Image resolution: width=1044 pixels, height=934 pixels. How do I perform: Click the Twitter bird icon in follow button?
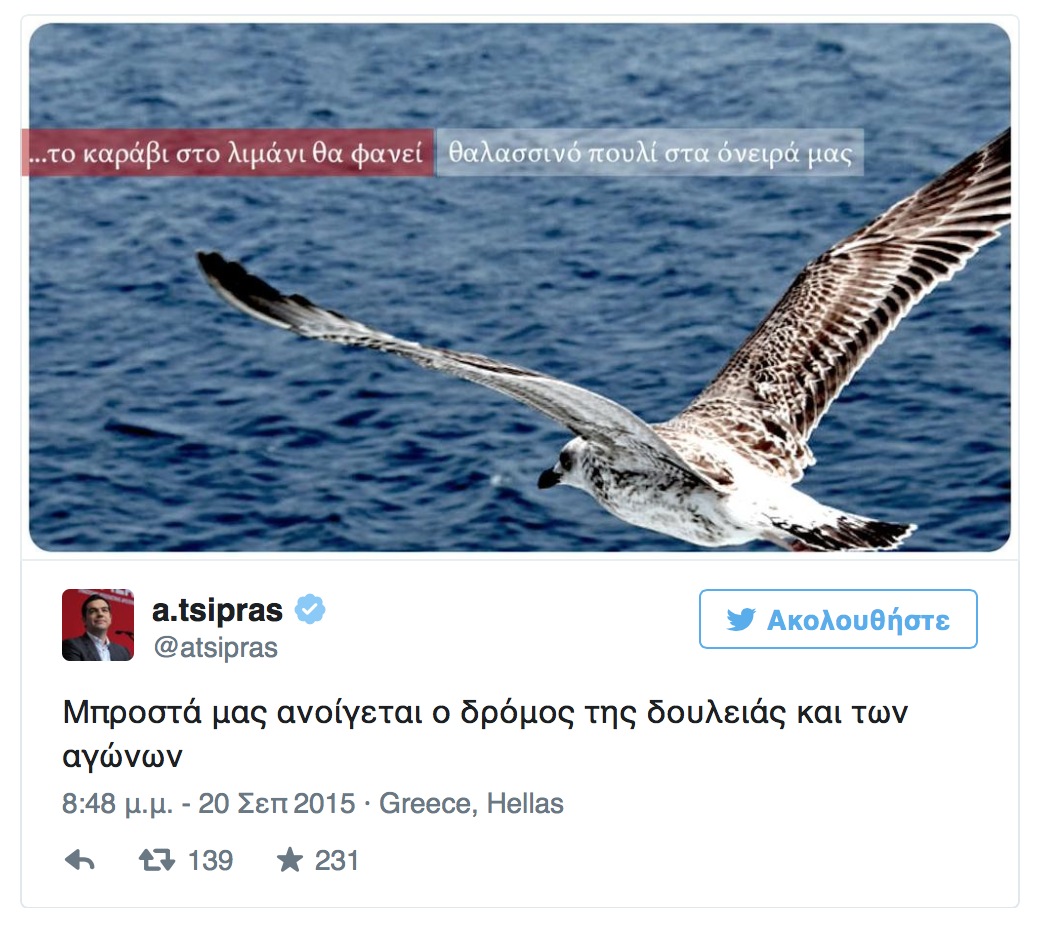point(741,619)
